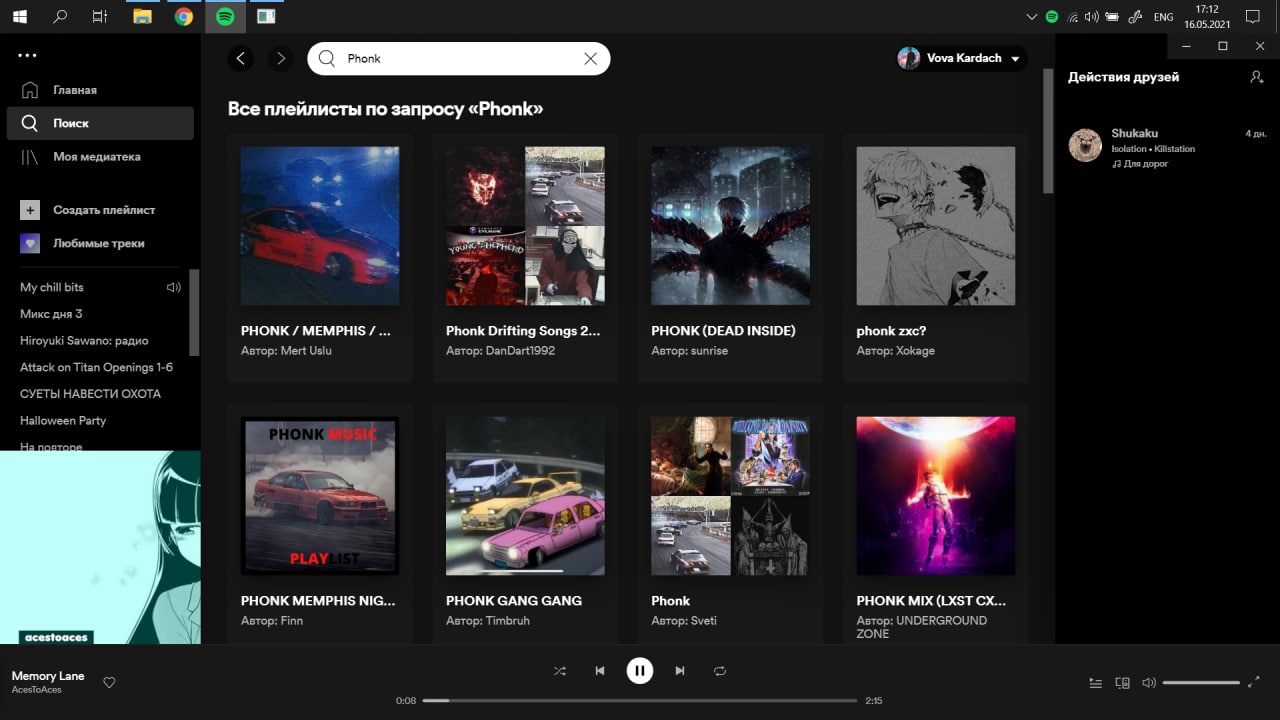1280x720 pixels.
Task: Toggle repeat mode
Action: [720, 671]
